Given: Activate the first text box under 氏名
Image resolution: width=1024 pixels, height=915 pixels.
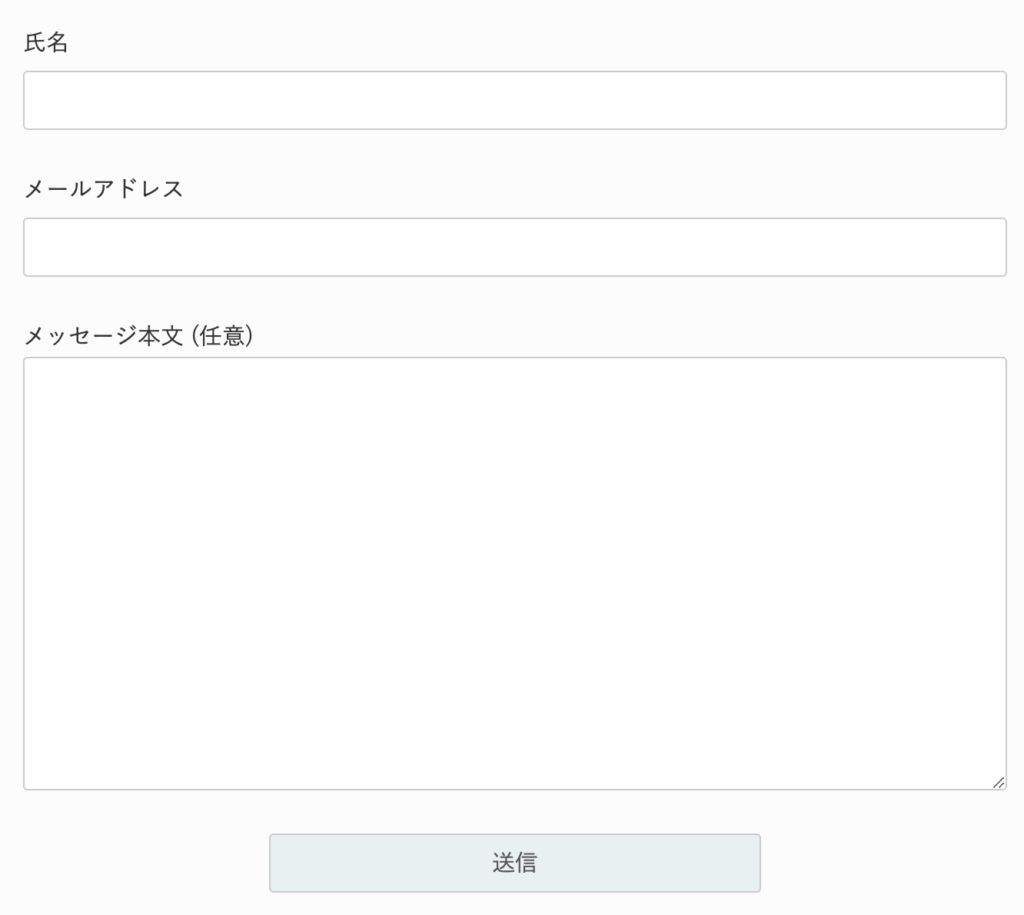Looking at the screenshot, I should coord(515,101).
